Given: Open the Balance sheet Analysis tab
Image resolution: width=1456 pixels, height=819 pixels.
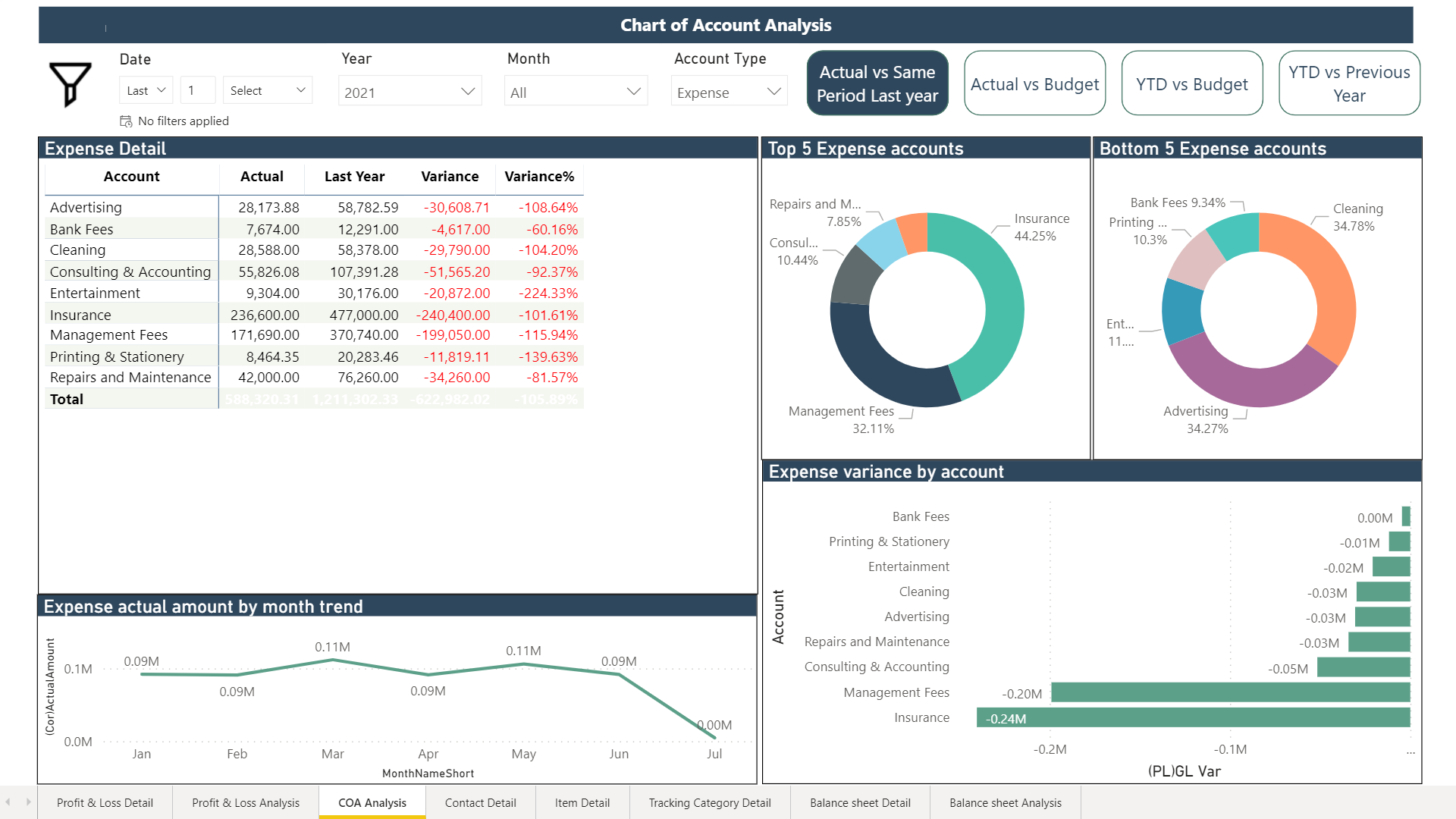Looking at the screenshot, I should [x=1006, y=802].
